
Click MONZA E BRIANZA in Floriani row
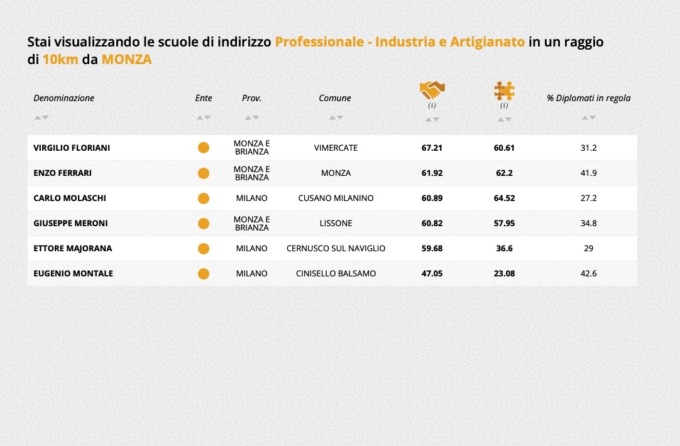(x=252, y=148)
